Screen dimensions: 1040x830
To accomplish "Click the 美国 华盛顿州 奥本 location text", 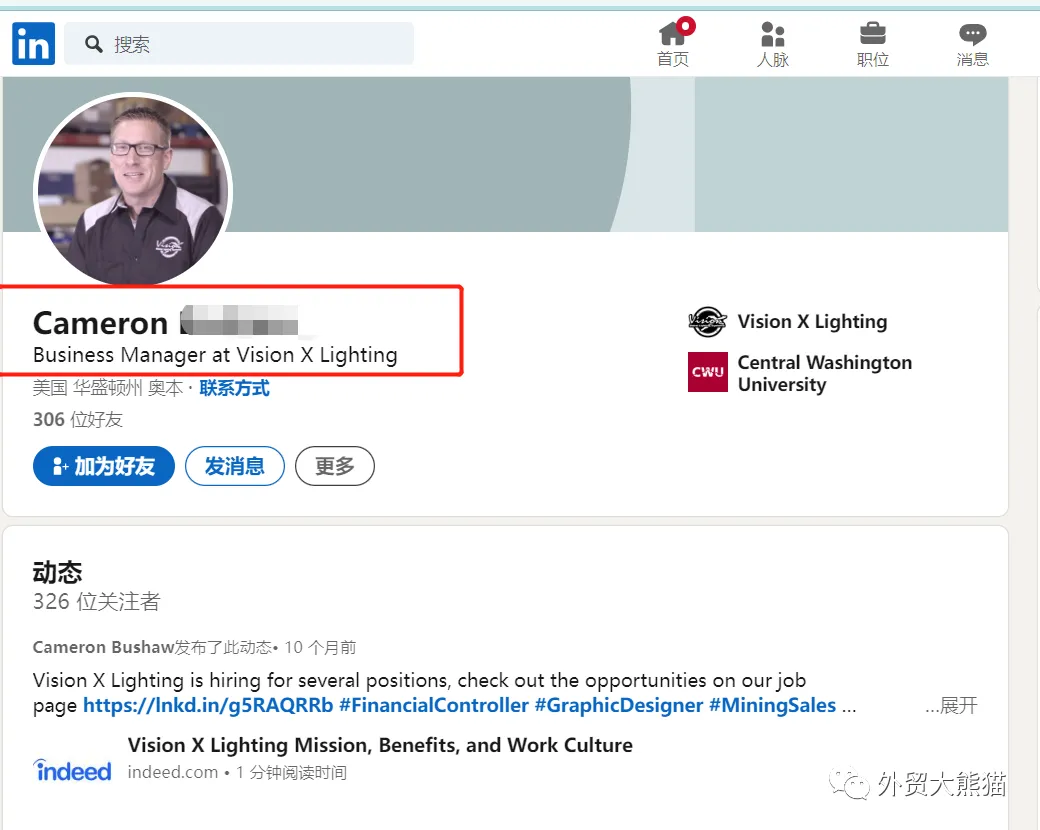I will 107,388.
